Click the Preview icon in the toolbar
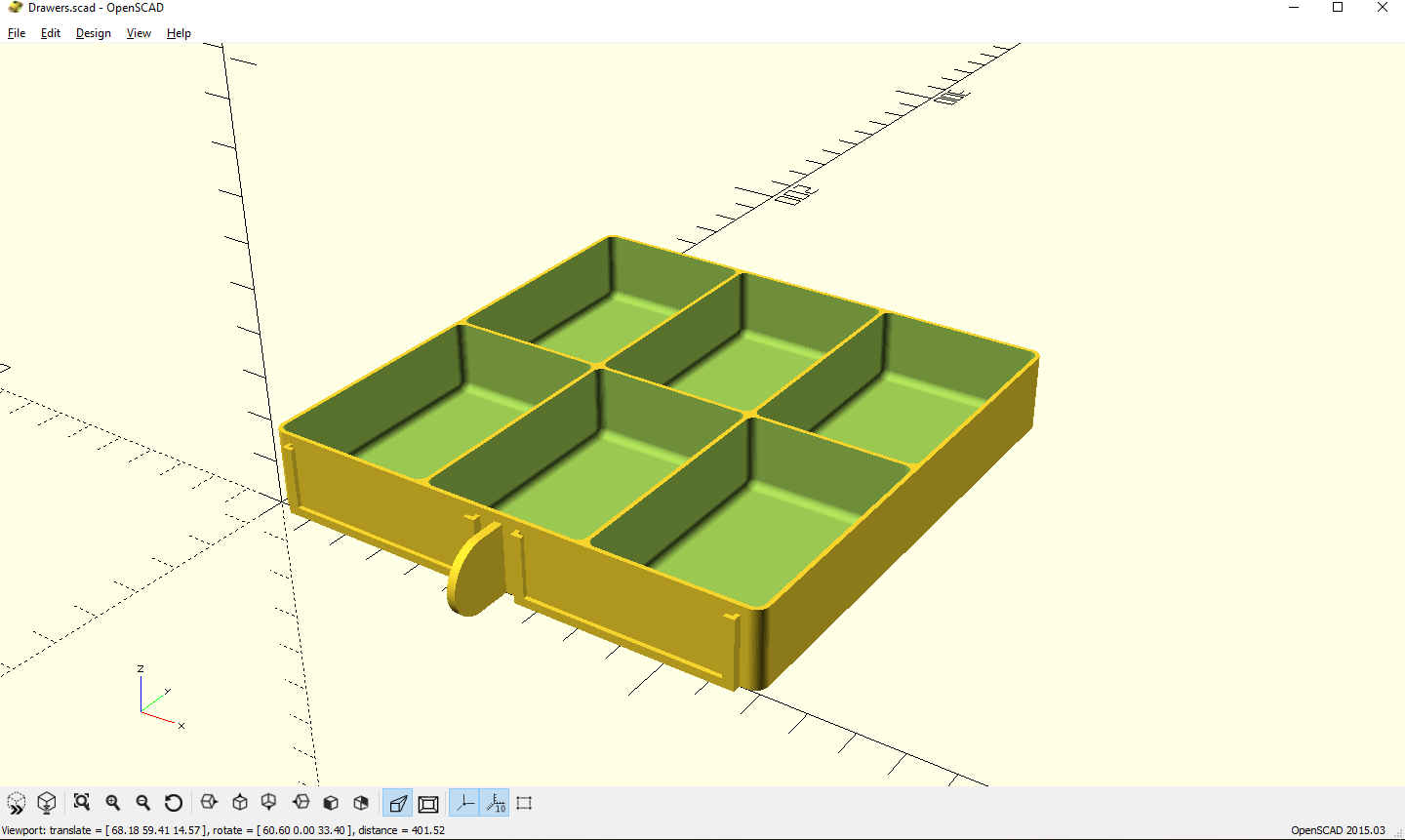Viewport: 1405px width, 840px height. (x=17, y=803)
